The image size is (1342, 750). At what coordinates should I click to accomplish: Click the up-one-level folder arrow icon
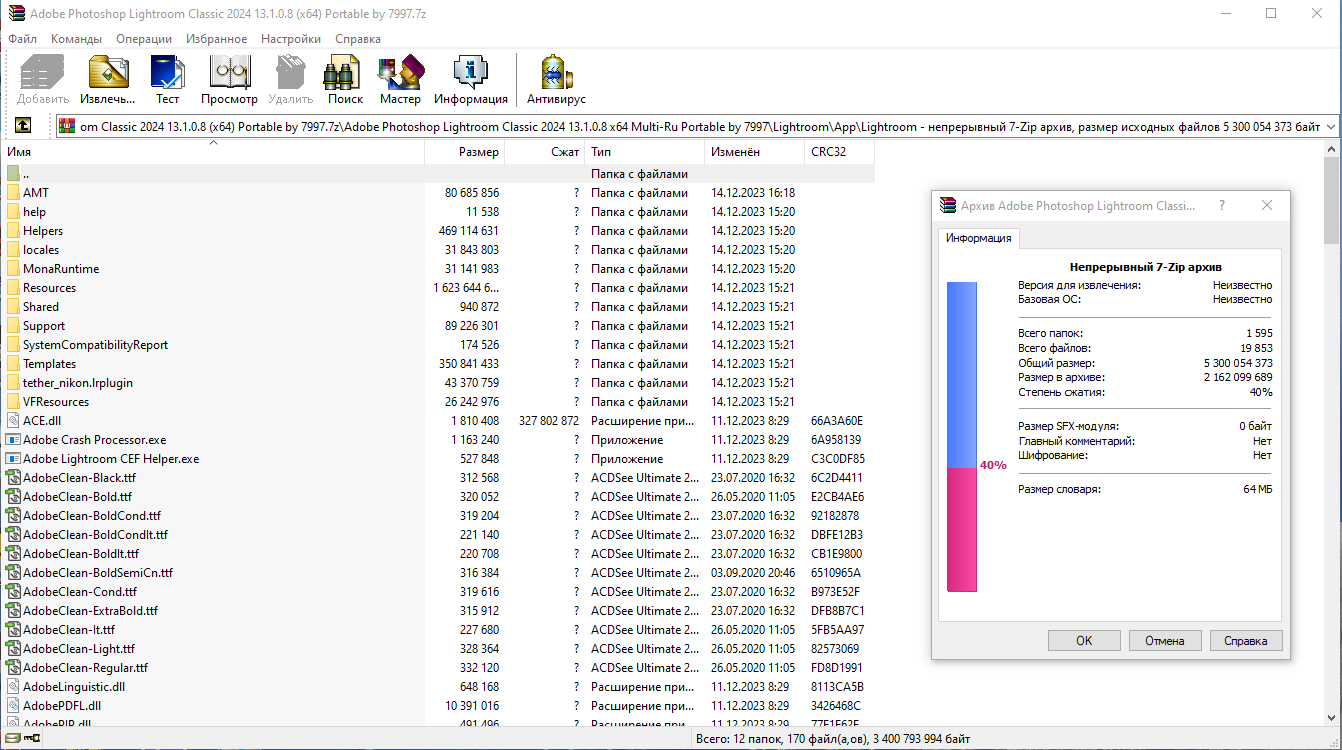point(22,126)
